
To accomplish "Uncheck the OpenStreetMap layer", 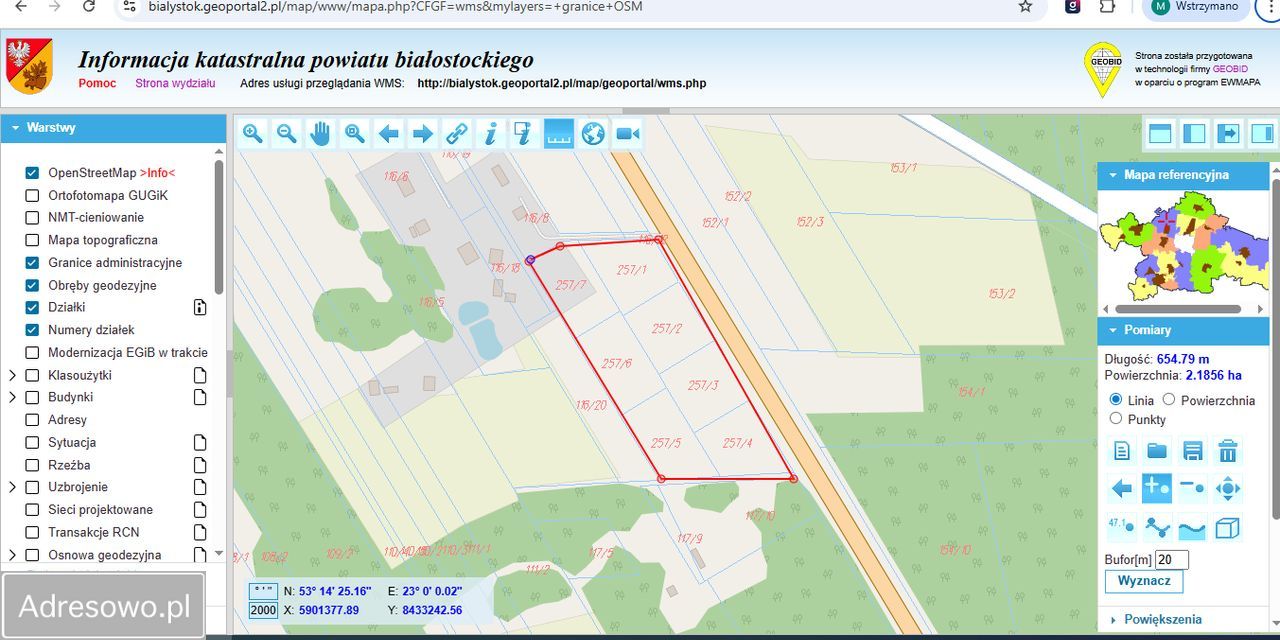I will point(32,172).
